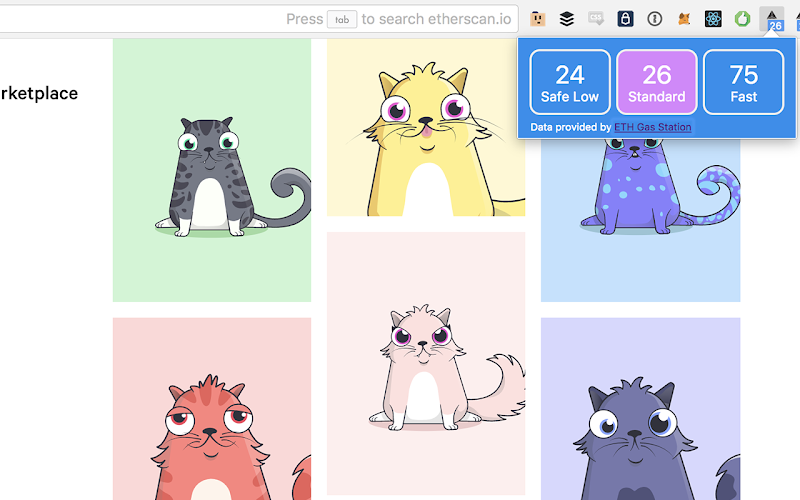Open the pale pink fluffy kitty card

click(426, 363)
